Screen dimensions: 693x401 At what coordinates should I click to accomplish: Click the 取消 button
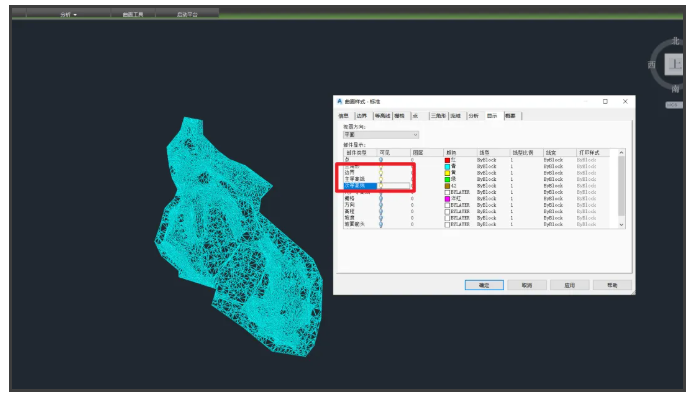pyautogui.click(x=527, y=285)
